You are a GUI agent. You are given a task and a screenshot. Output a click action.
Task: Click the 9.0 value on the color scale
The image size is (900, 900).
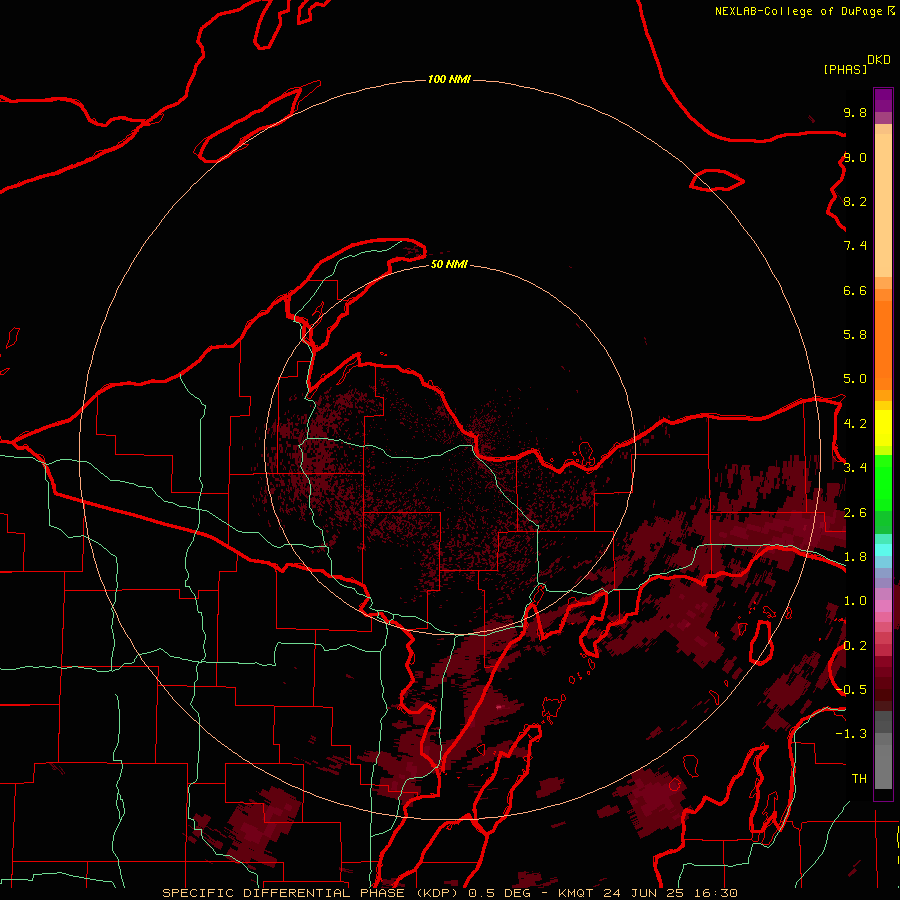click(855, 157)
